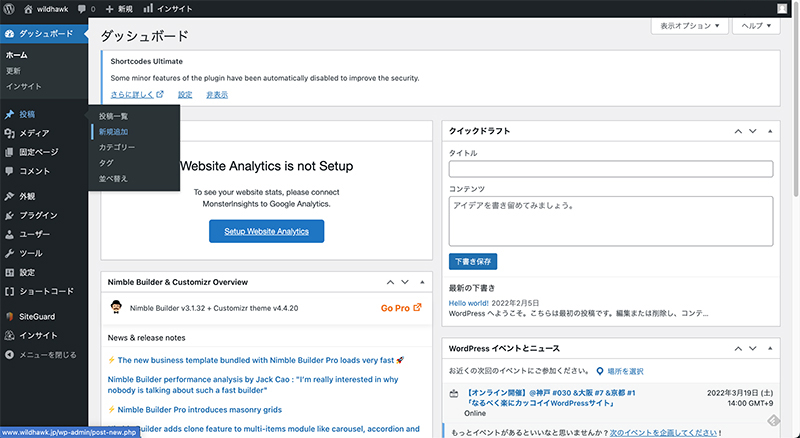This screenshot has height=438, width=800.
Task: Select カテゴリー in the posts flyout menu
Action: click(117, 147)
